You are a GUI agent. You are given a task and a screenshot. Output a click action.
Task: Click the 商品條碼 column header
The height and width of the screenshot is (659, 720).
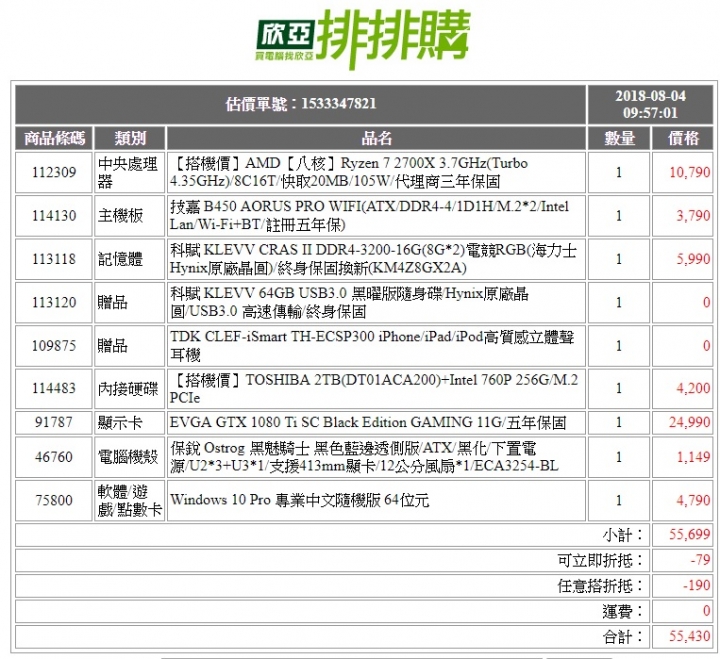point(54,138)
